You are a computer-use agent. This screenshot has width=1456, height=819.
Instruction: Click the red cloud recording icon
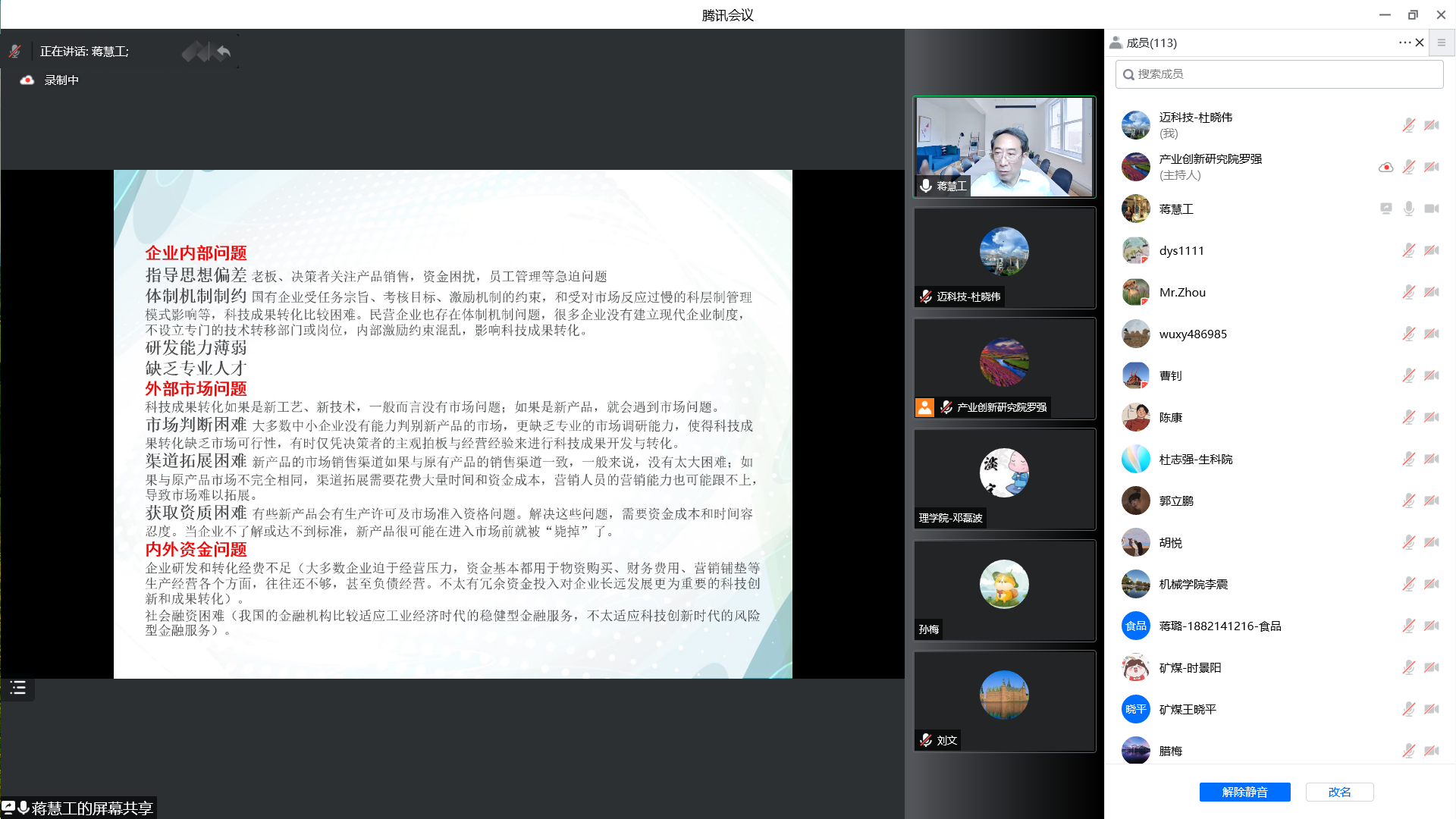pos(27,80)
